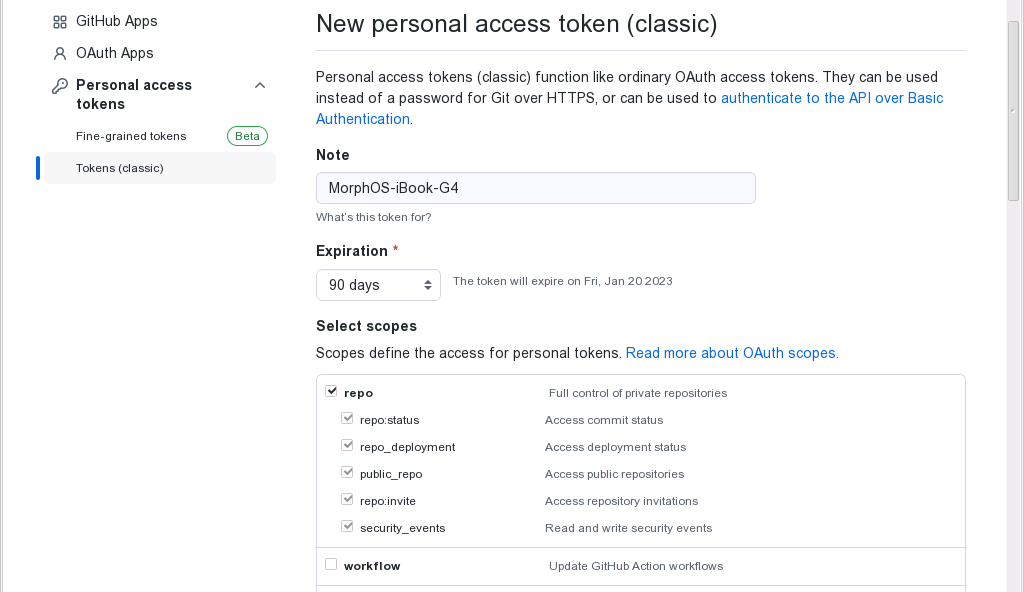Collapse the Personal access tokens section chevron

point(260,86)
